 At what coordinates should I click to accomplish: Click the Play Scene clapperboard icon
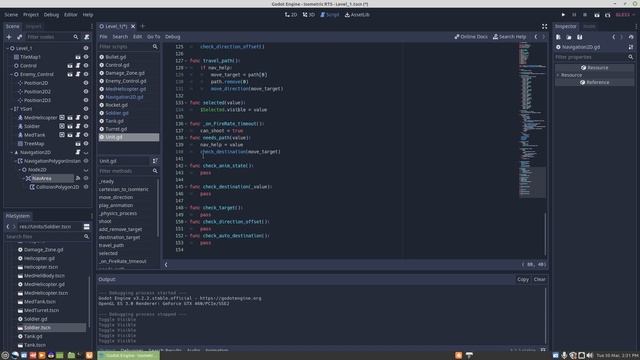[597, 15]
